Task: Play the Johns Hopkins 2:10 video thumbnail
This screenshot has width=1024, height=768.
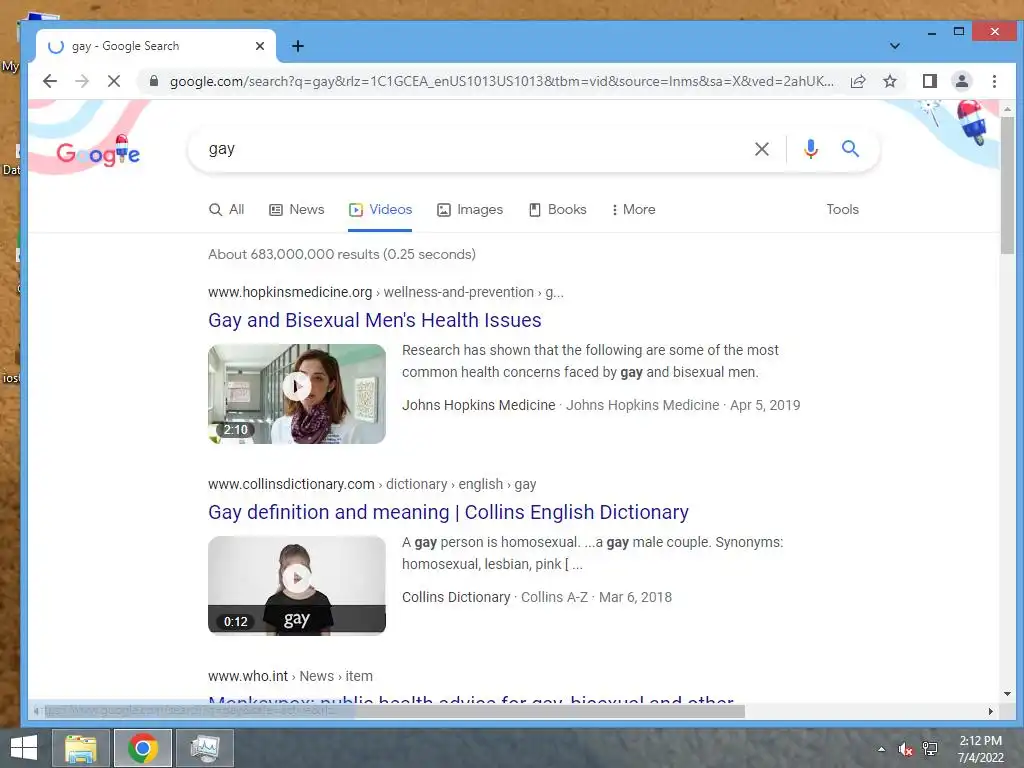Action: coord(296,394)
